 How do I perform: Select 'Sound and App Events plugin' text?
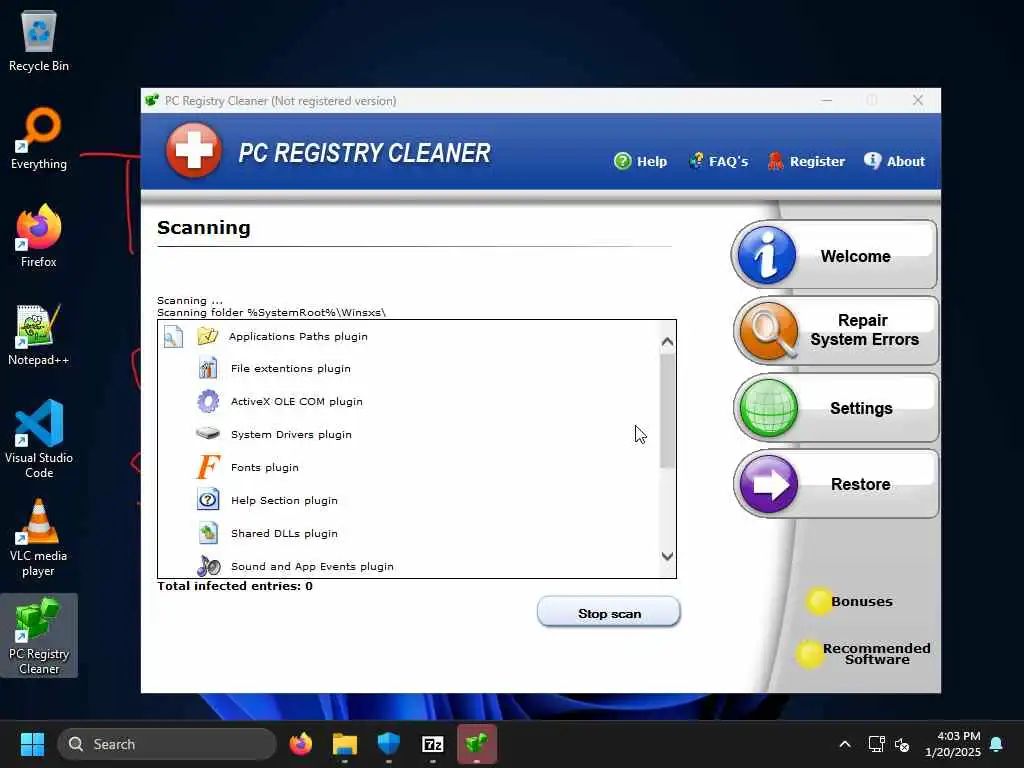(312, 566)
